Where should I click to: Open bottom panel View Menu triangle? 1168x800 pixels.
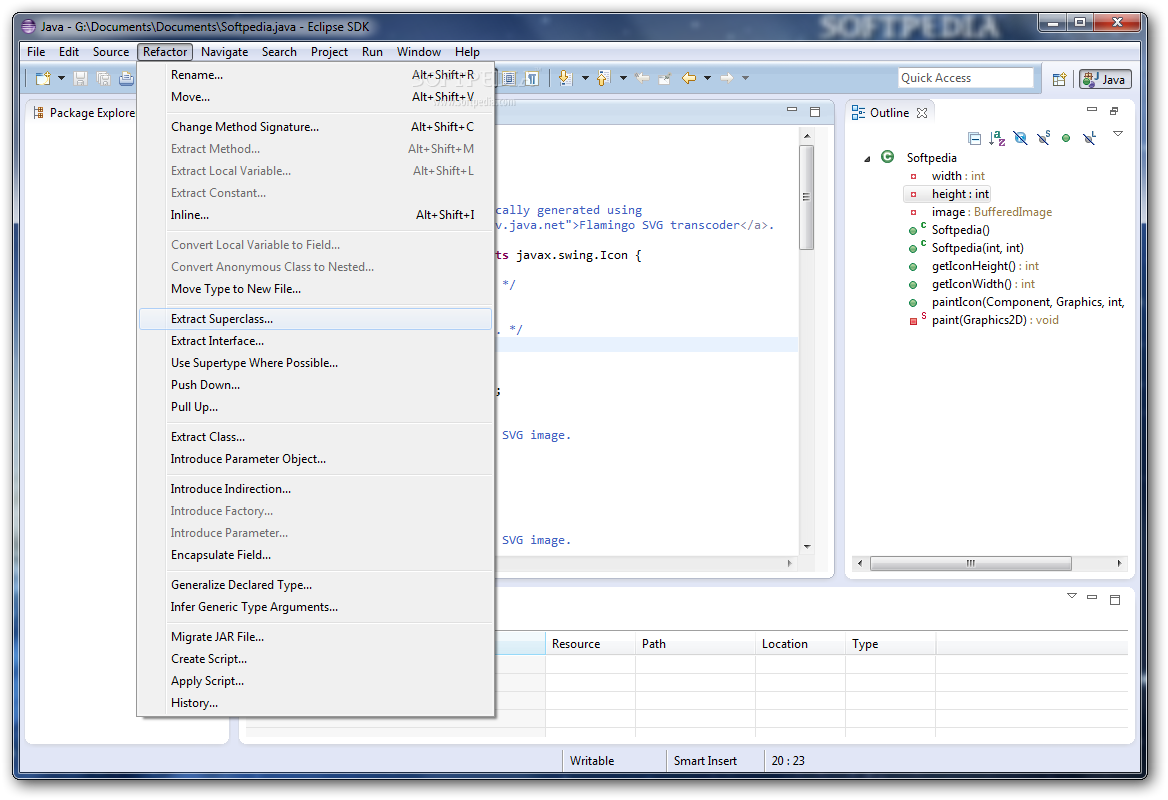pyautogui.click(x=1072, y=596)
